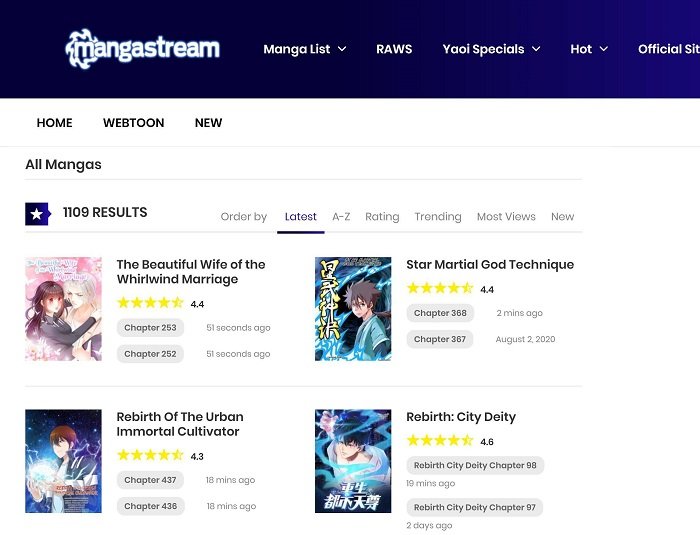Click the Rebirth: City Deity cover image
Image resolution: width=700 pixels, height=535 pixels.
353,461
